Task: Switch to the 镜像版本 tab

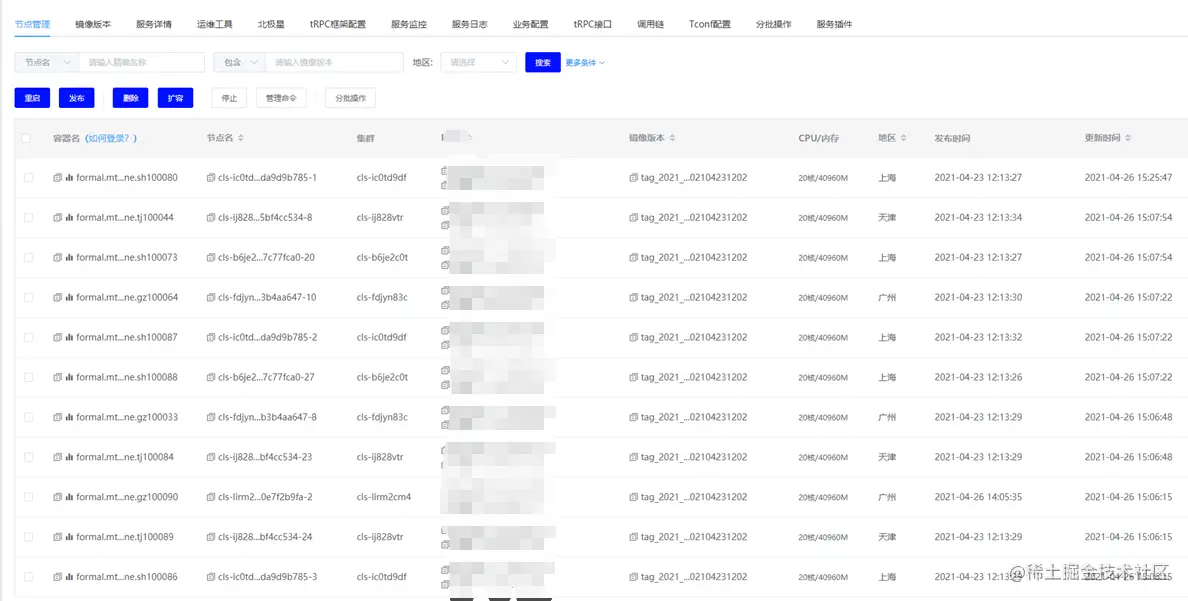Action: 93,24
